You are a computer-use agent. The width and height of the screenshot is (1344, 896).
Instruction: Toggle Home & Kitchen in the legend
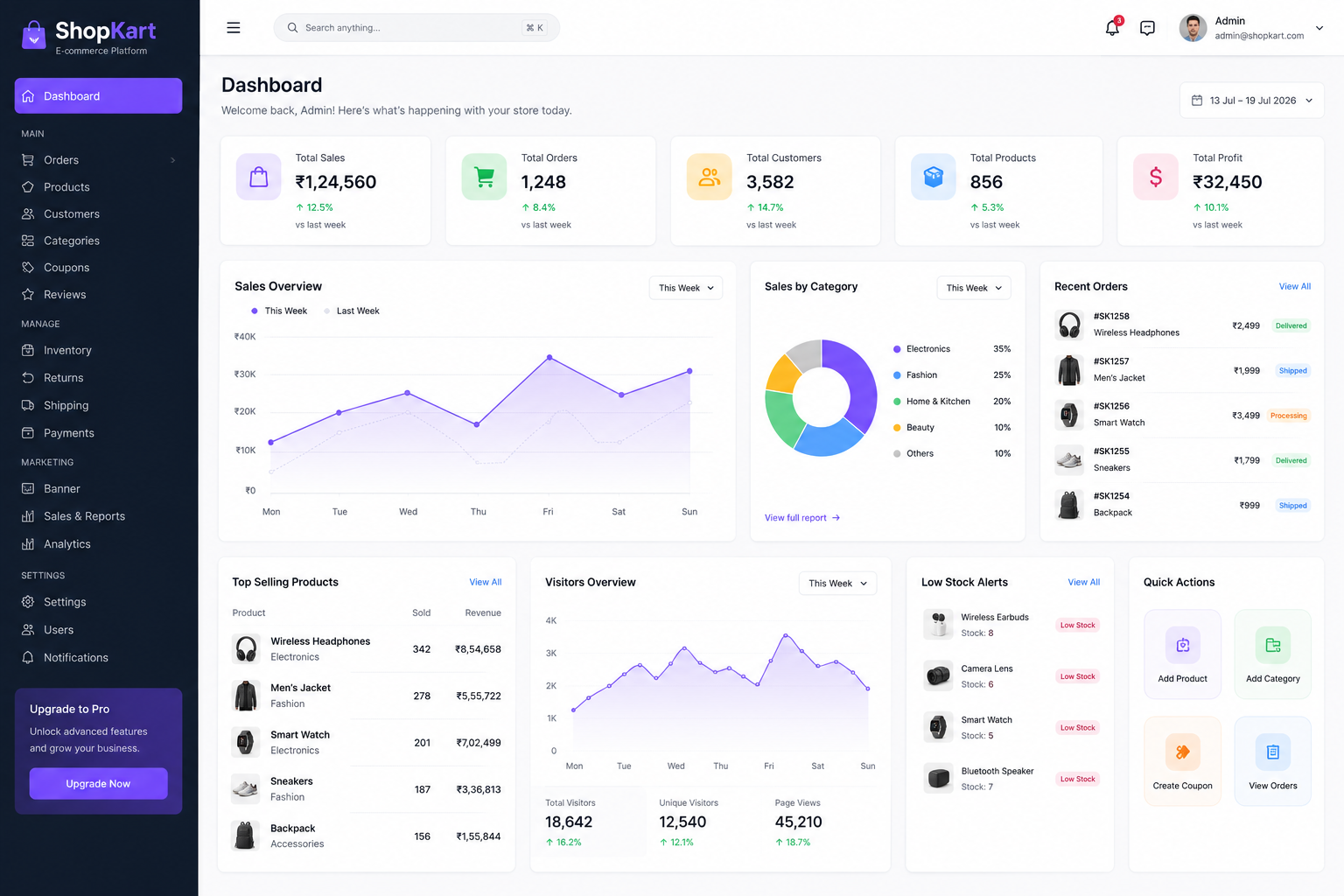click(932, 402)
